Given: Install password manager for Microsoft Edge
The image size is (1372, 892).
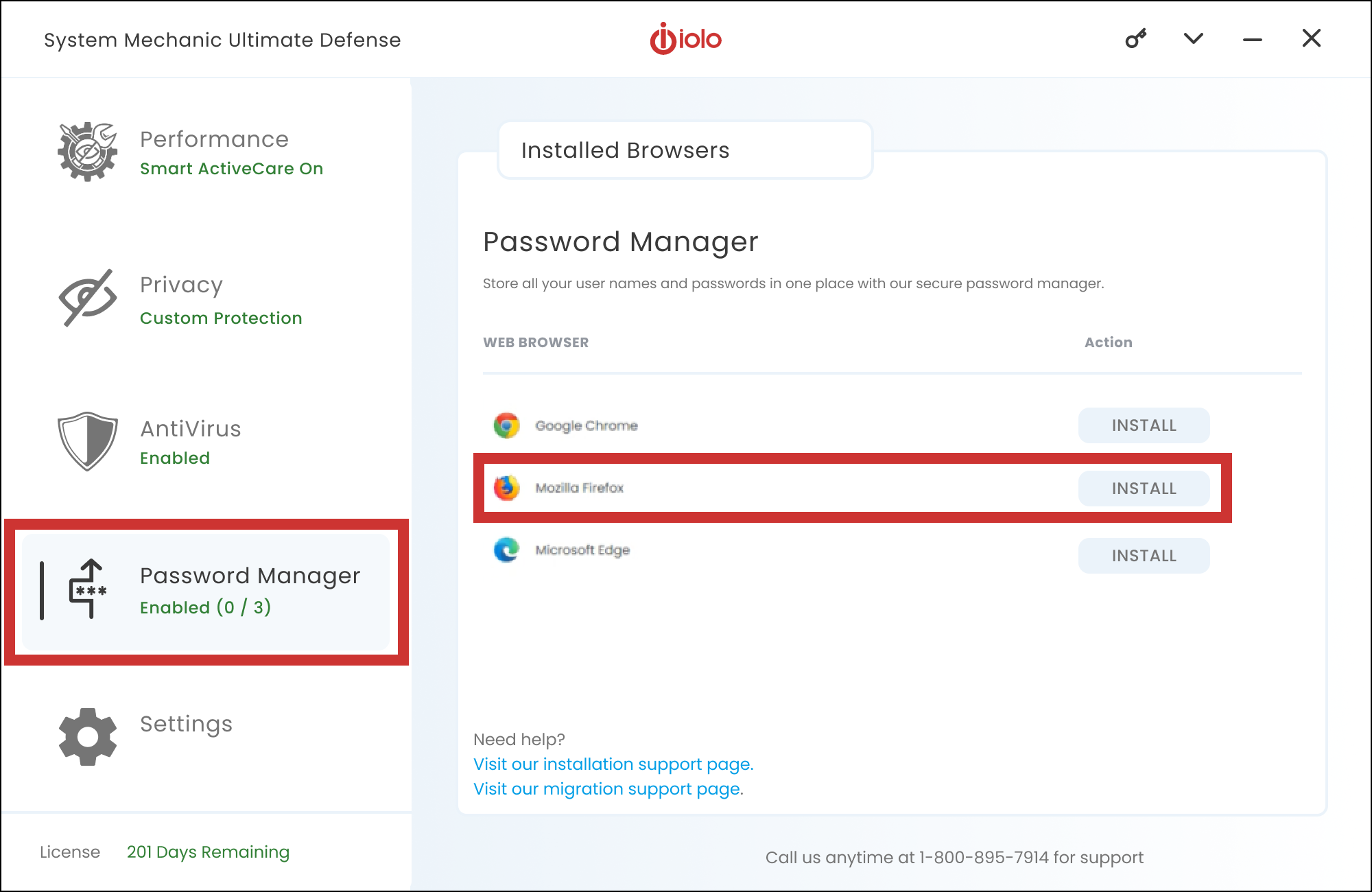Looking at the screenshot, I should [x=1144, y=556].
